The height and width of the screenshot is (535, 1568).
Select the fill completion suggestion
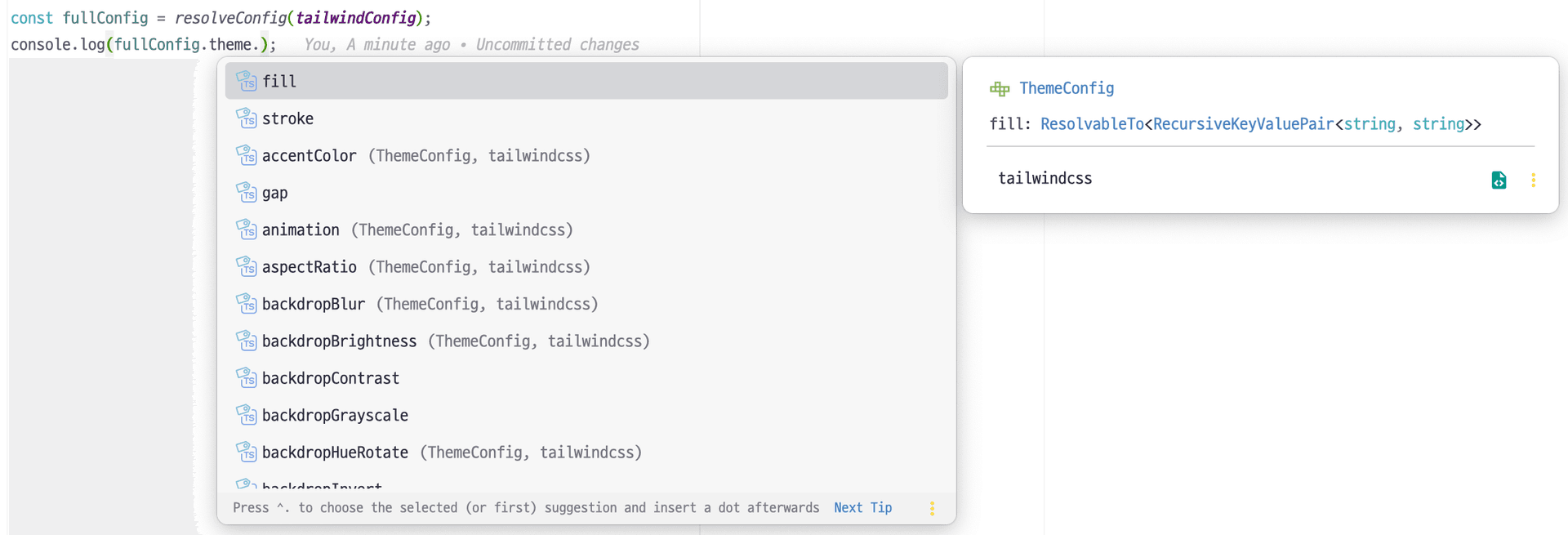point(279,82)
